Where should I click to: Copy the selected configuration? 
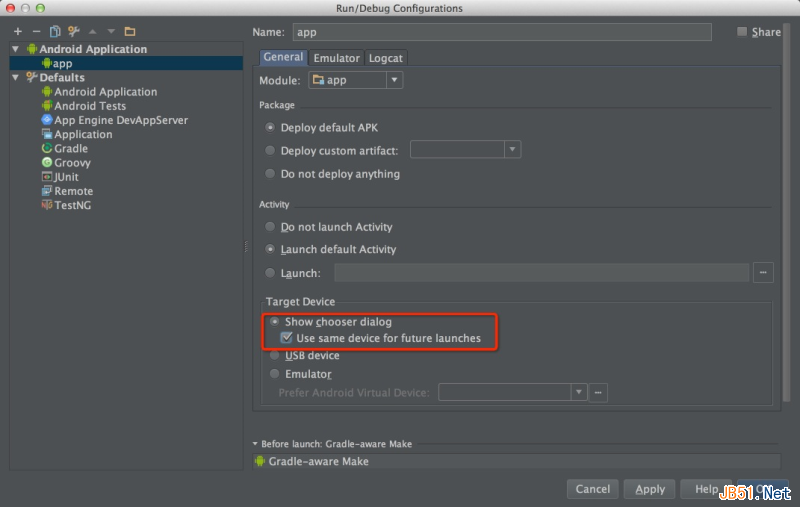(x=55, y=32)
